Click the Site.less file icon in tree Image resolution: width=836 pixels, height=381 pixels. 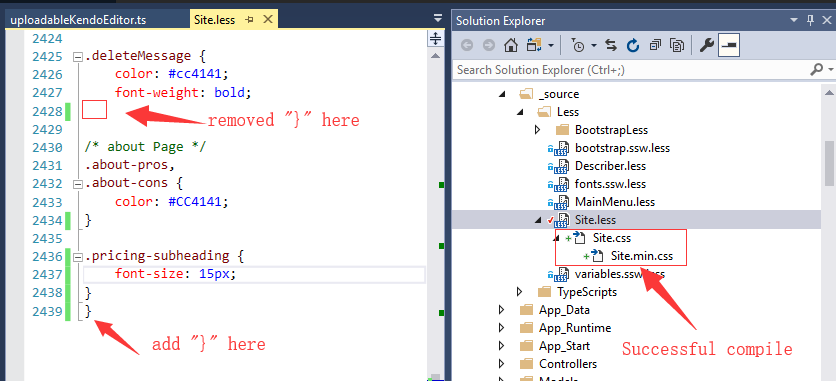tap(561, 221)
